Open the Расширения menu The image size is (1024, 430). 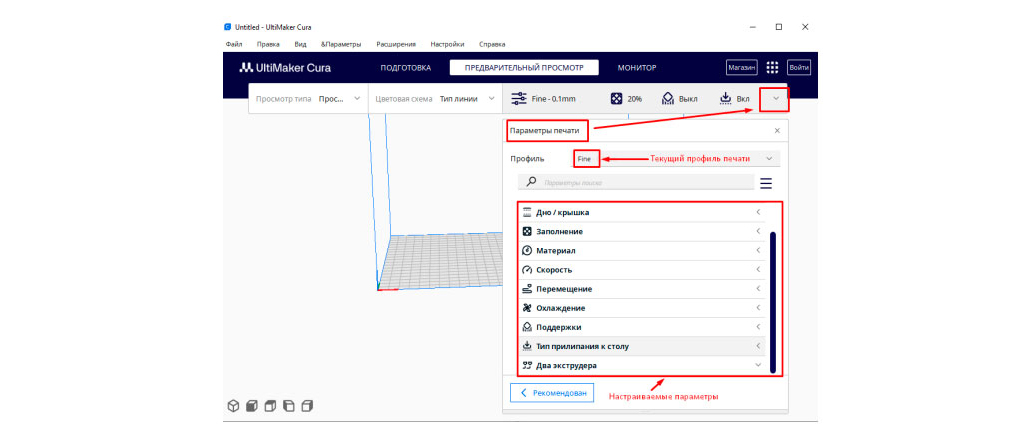[396, 44]
